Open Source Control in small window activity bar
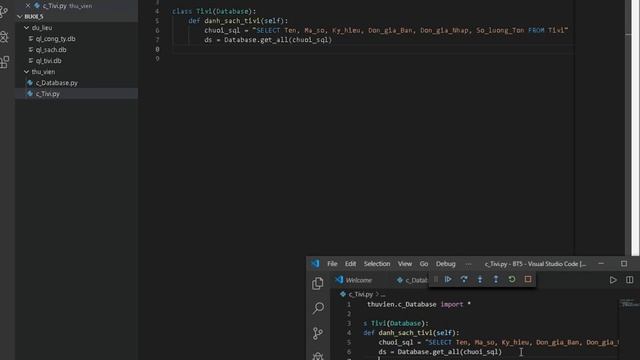This screenshot has height=360, width=640. [x=318, y=333]
